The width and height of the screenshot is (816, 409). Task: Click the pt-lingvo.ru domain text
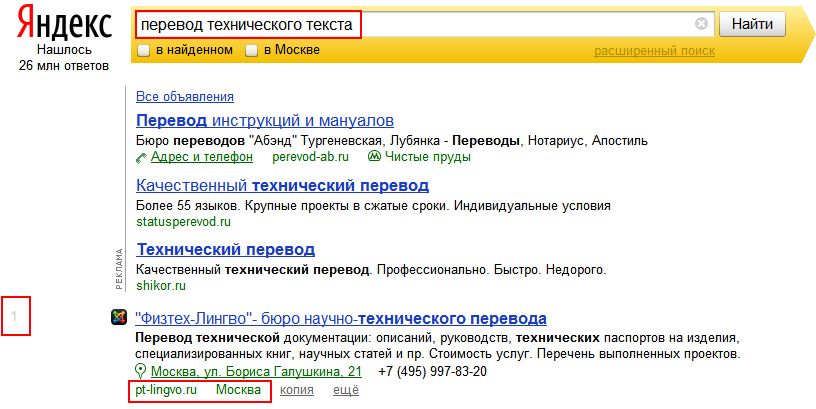point(166,390)
